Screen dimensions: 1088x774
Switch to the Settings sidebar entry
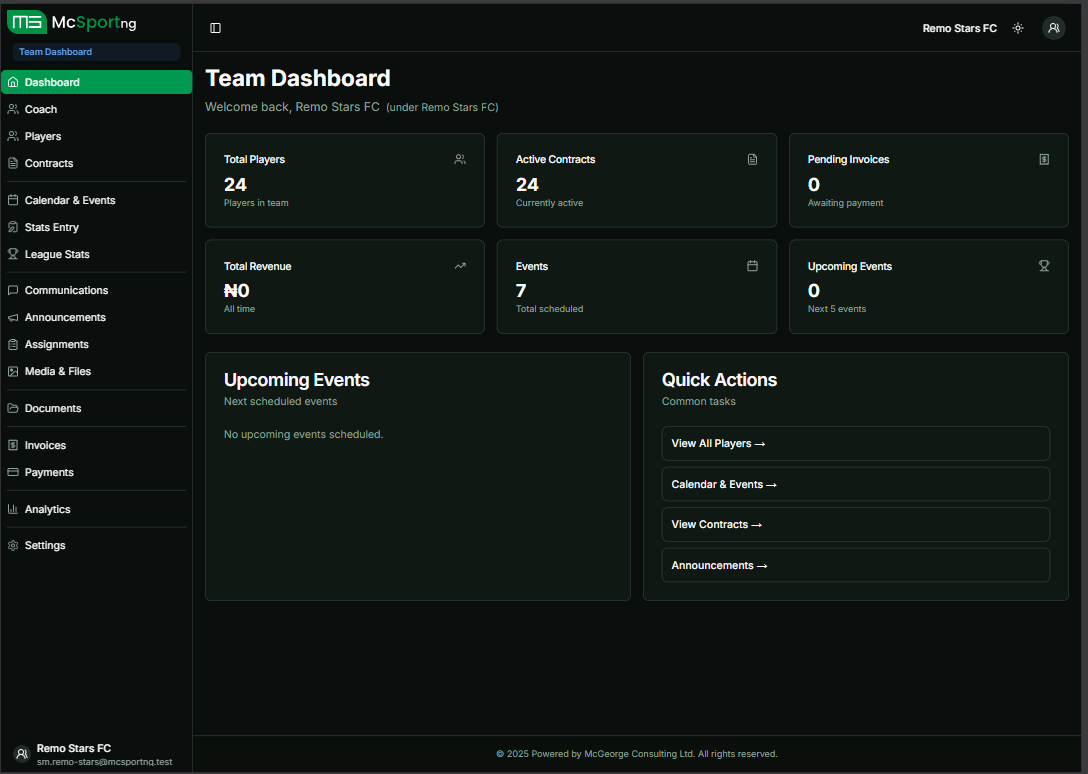point(45,545)
